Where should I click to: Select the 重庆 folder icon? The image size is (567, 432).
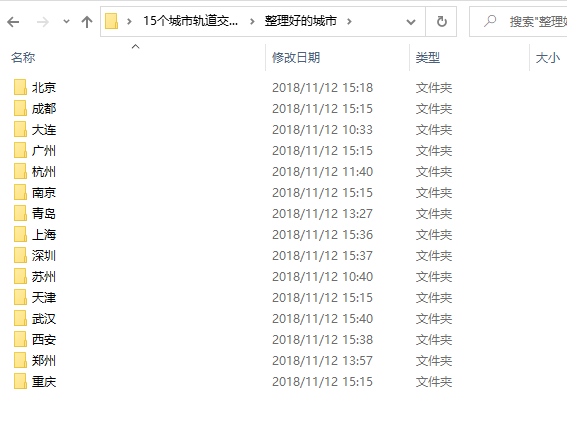(x=20, y=381)
